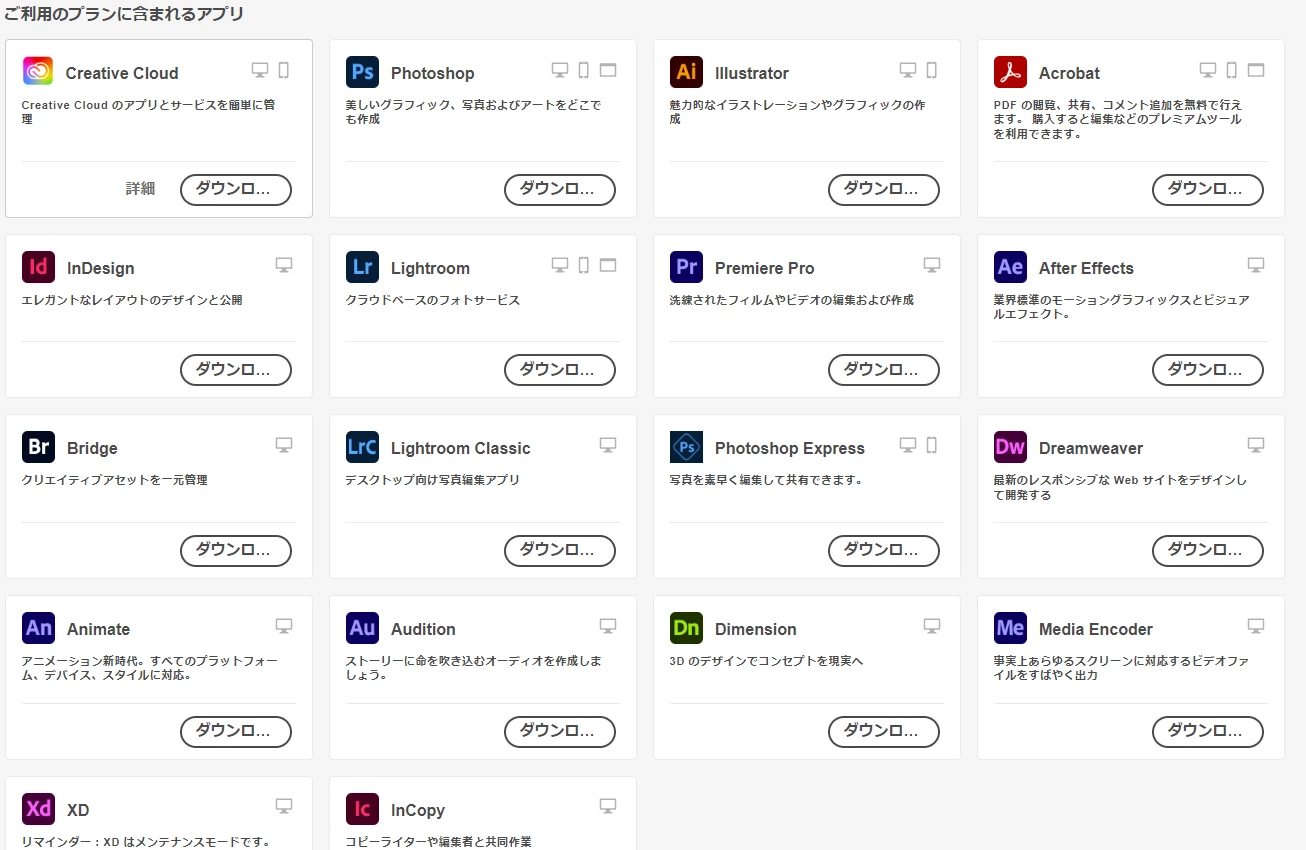Click the 写真を素早く編集して共有できます description
This screenshot has height=850, width=1306.
pos(766,480)
